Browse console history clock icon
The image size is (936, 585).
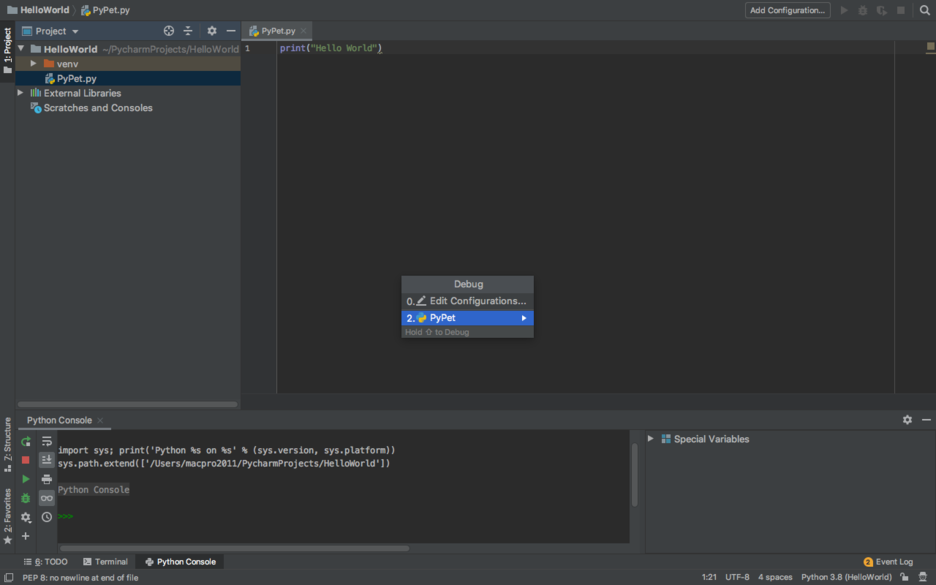pyautogui.click(x=47, y=517)
